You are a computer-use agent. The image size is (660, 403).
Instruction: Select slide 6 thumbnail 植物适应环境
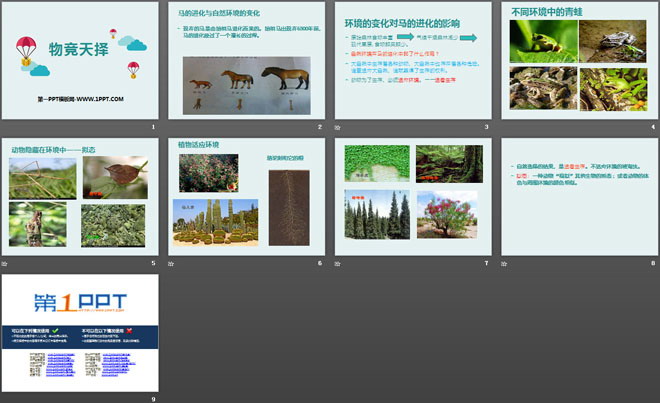click(x=246, y=197)
